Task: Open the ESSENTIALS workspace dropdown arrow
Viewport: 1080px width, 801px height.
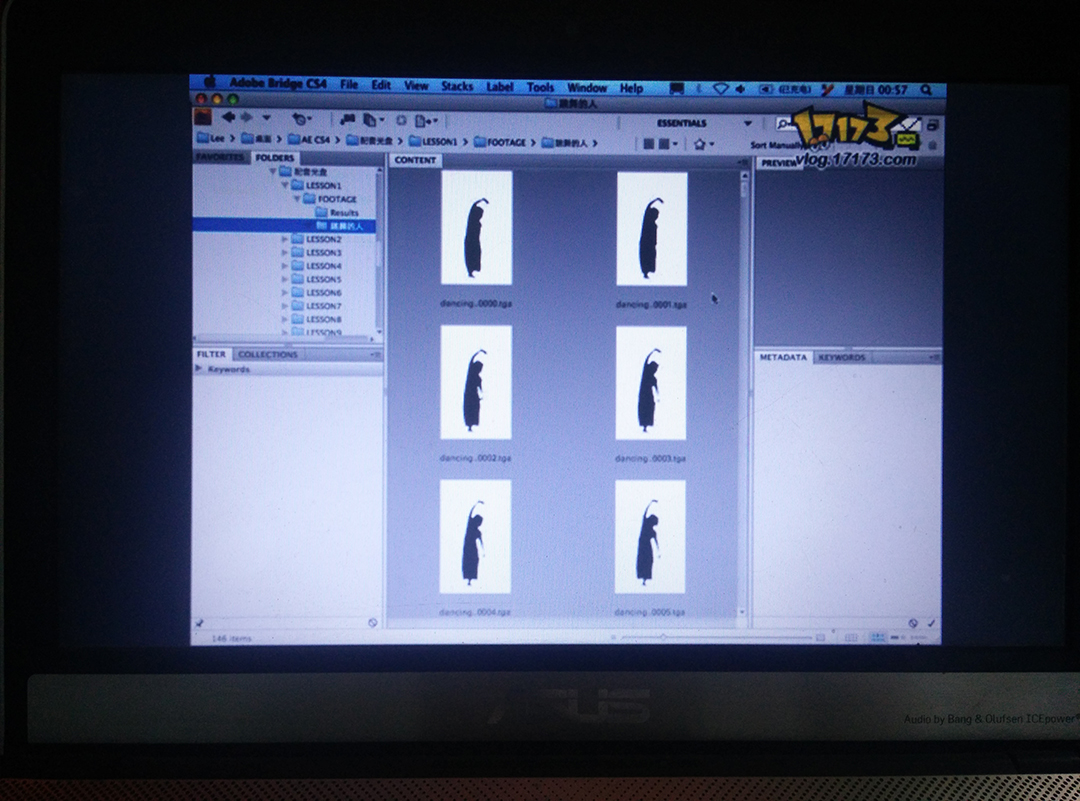Action: [x=747, y=123]
